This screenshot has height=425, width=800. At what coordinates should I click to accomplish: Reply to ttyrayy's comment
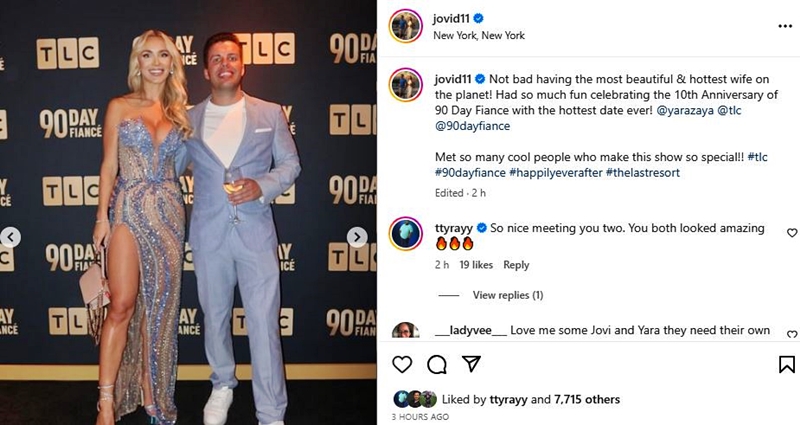516,265
